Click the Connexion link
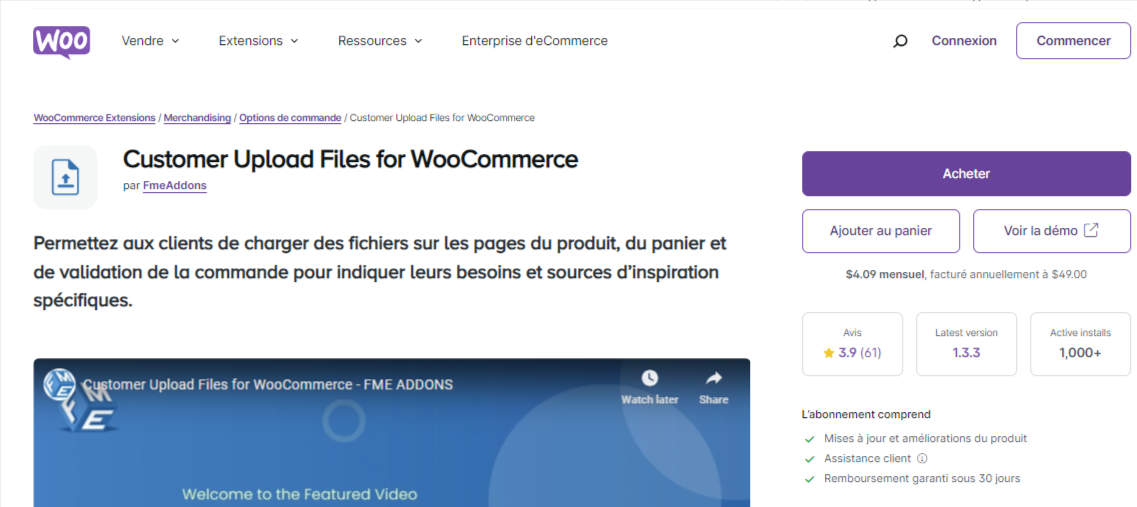This screenshot has height=507, width=1137. [x=964, y=41]
